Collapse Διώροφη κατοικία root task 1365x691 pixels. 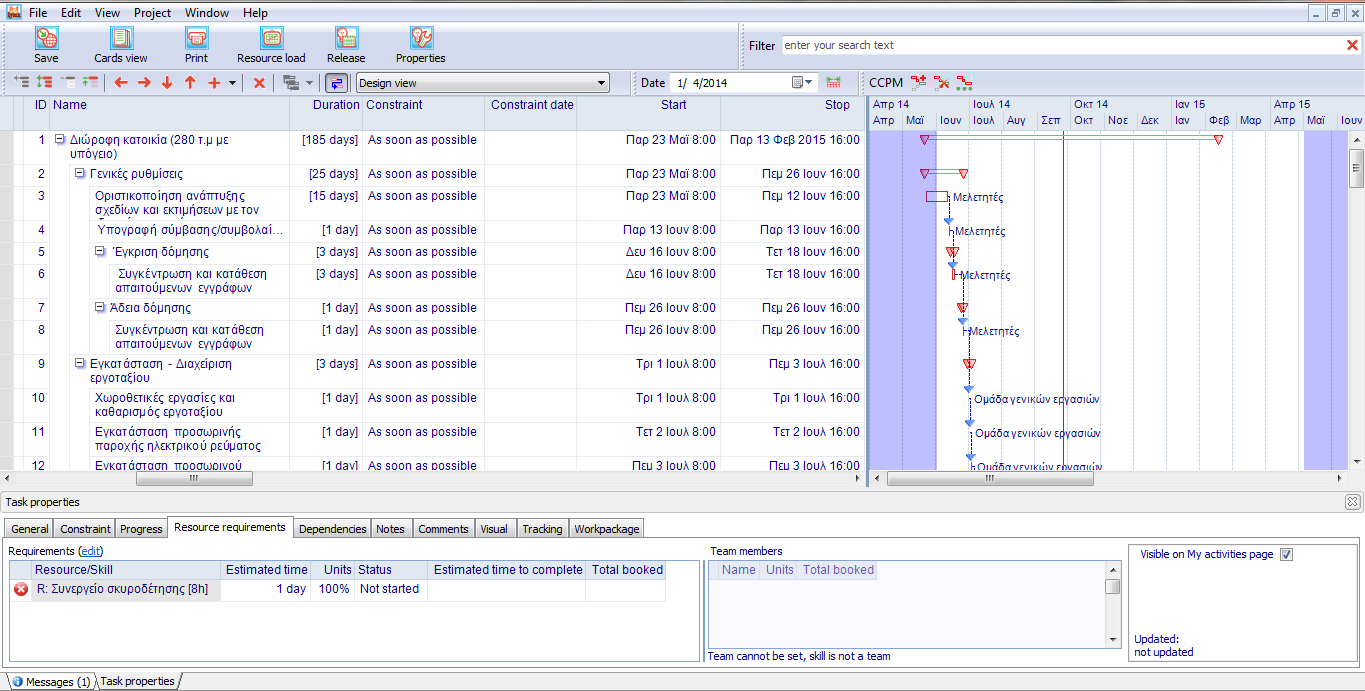click(x=60, y=140)
